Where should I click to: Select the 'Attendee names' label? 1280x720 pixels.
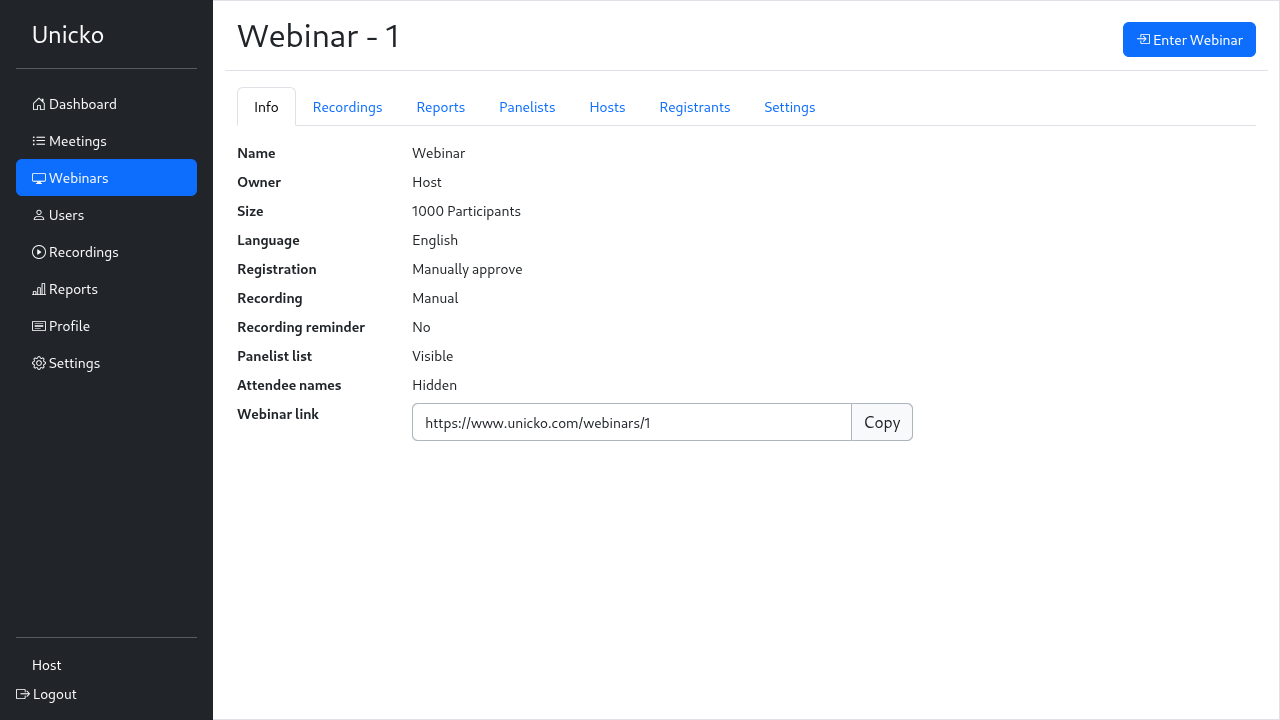(289, 385)
